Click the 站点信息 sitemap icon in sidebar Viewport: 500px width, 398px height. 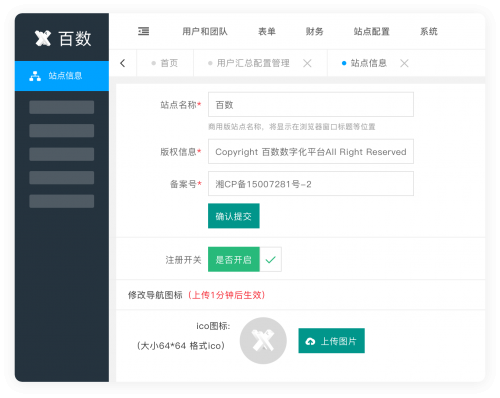point(35,76)
